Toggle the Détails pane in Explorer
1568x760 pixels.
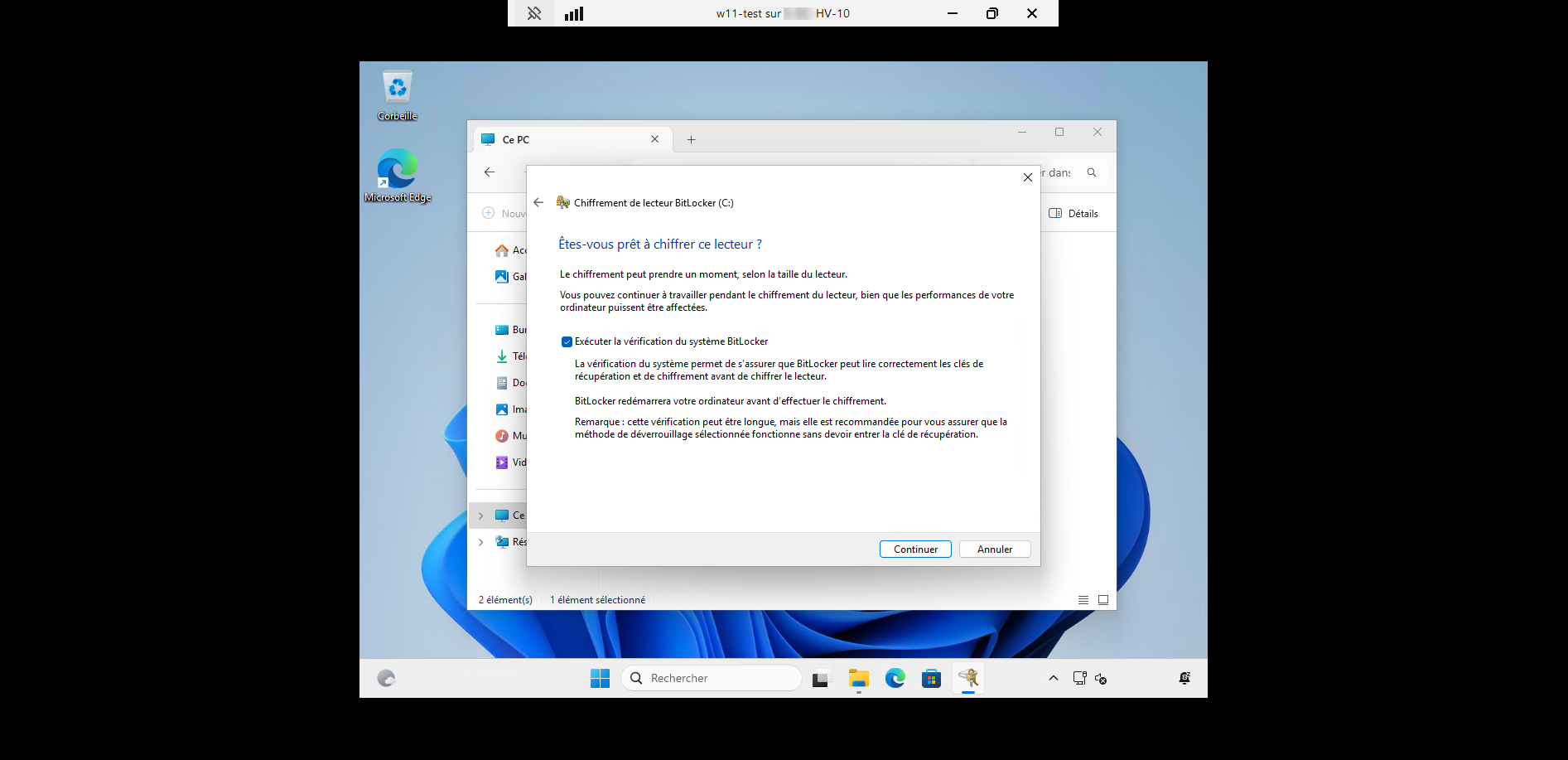click(x=1073, y=213)
